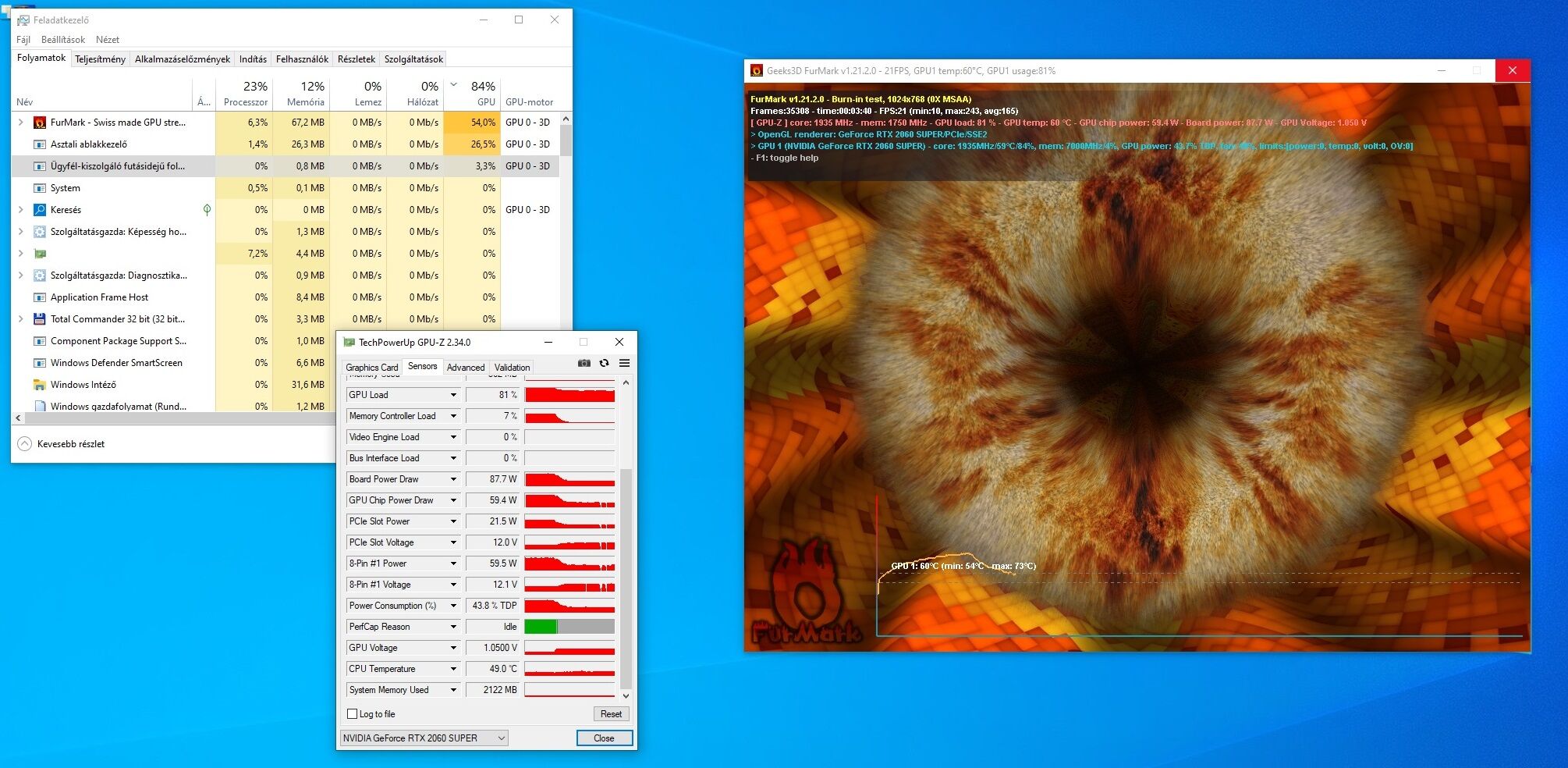The height and width of the screenshot is (768, 1568).
Task: Click the Asztali ablakkezelő process icon
Action: click(40, 144)
